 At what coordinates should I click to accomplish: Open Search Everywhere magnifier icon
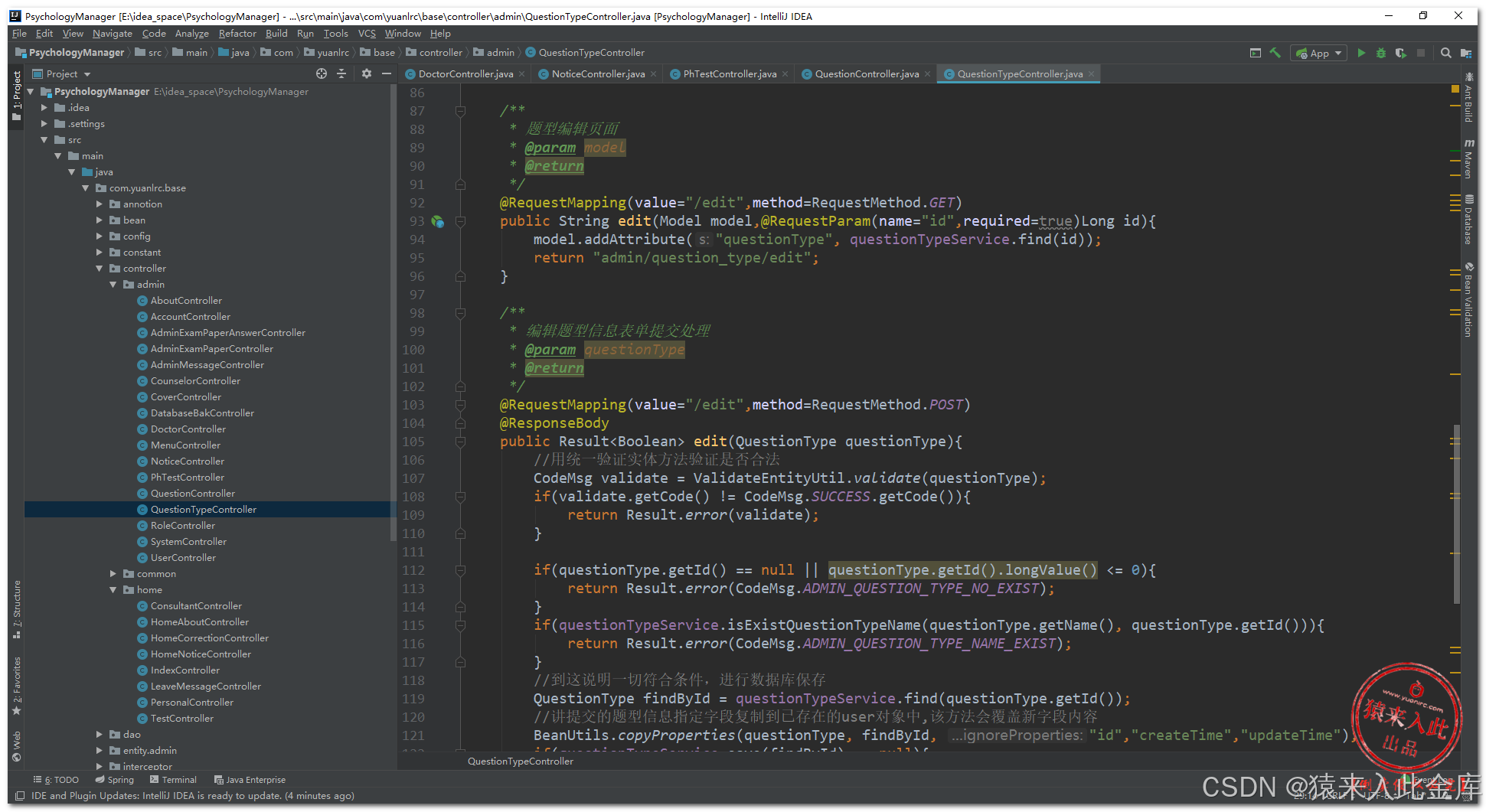click(x=1446, y=53)
